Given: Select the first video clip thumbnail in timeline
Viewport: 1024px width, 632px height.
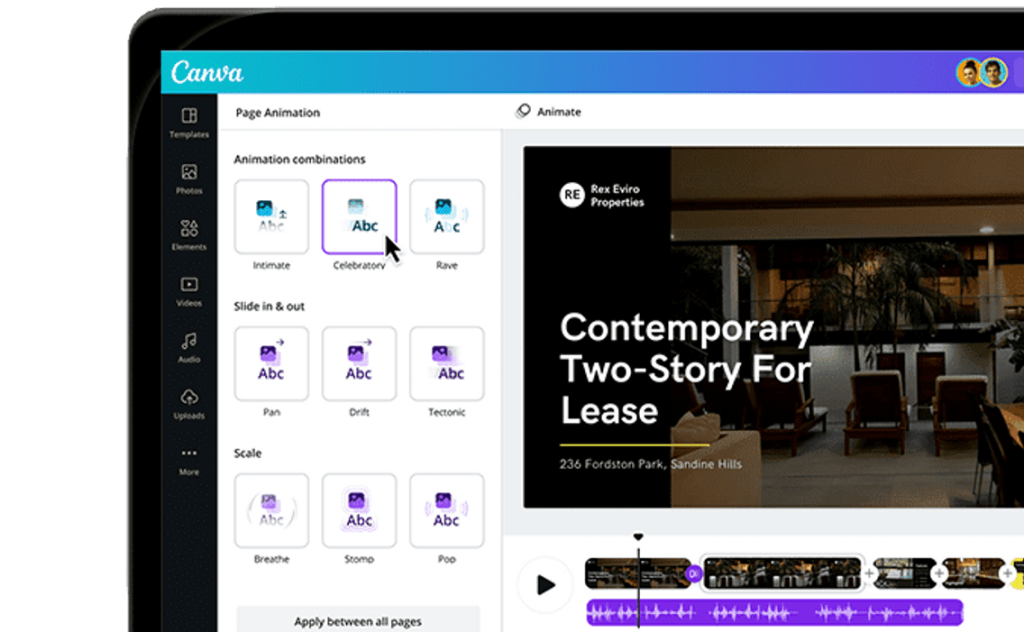Looking at the screenshot, I should point(637,573).
